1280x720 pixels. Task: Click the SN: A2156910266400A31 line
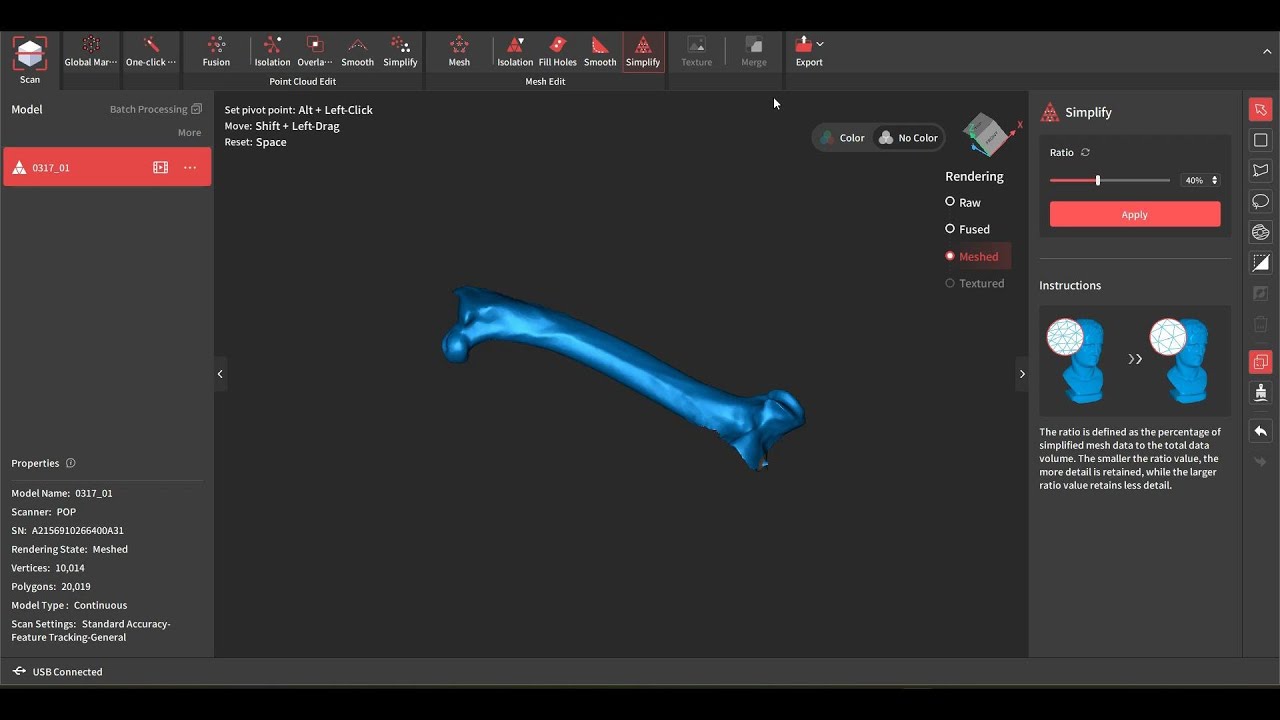68,531
